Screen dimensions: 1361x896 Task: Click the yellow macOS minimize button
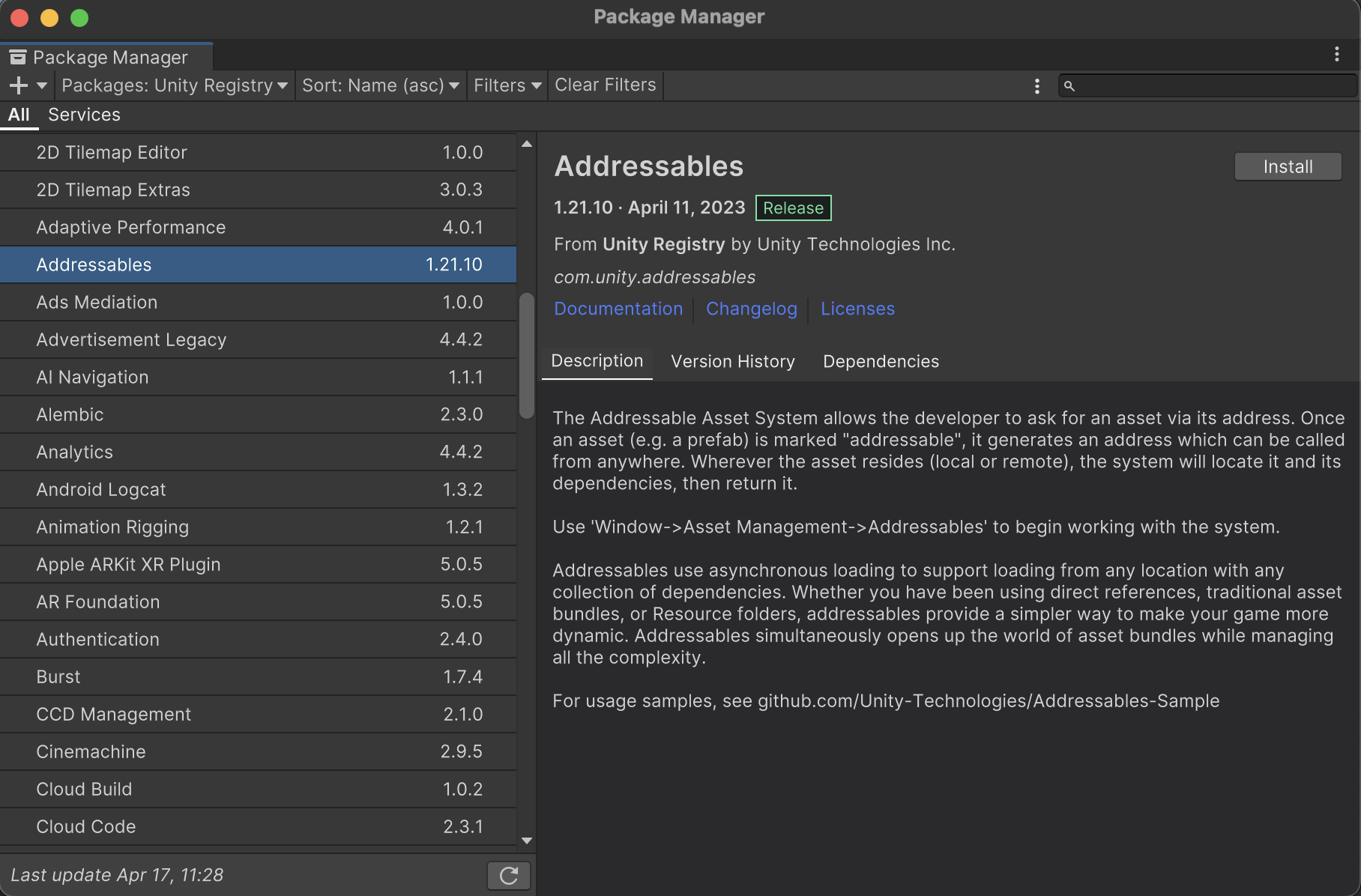pyautogui.click(x=49, y=18)
